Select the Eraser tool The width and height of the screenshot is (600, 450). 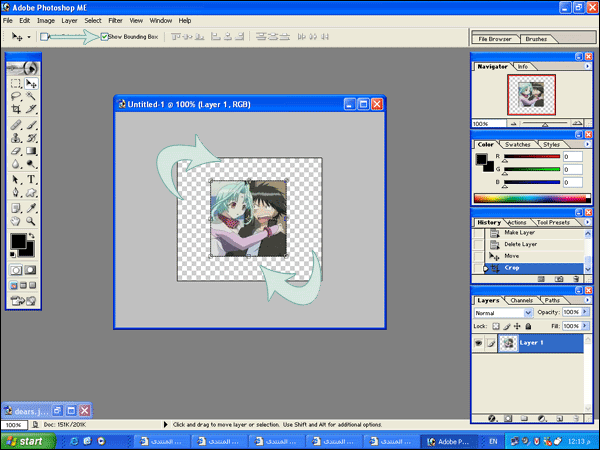[16, 151]
